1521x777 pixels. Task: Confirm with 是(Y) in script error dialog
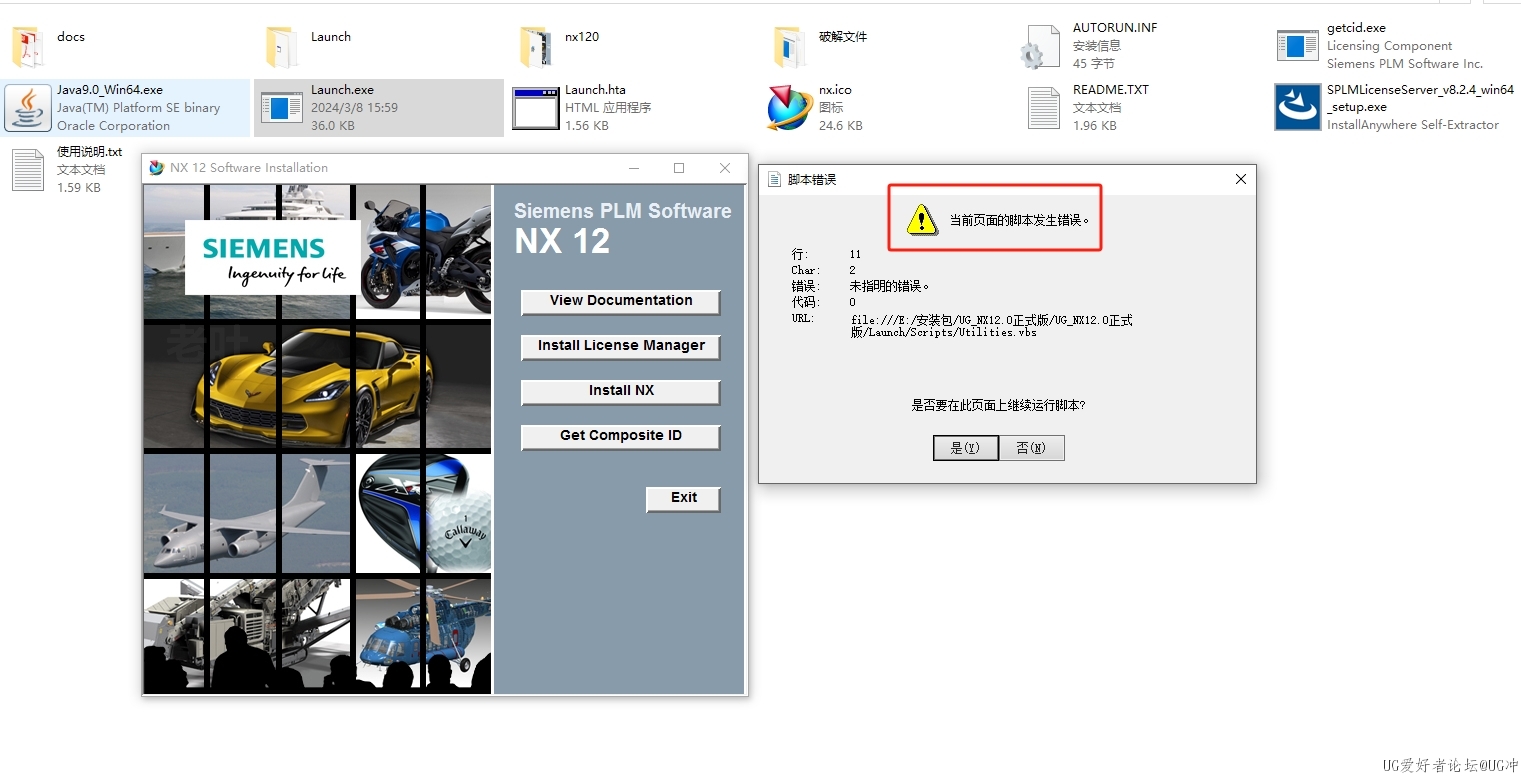965,448
